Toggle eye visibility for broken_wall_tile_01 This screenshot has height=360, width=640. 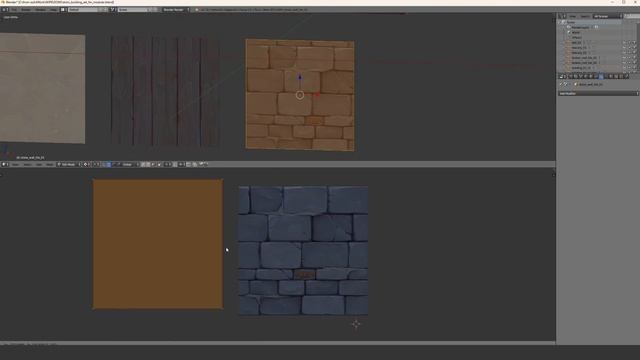click(x=624, y=58)
